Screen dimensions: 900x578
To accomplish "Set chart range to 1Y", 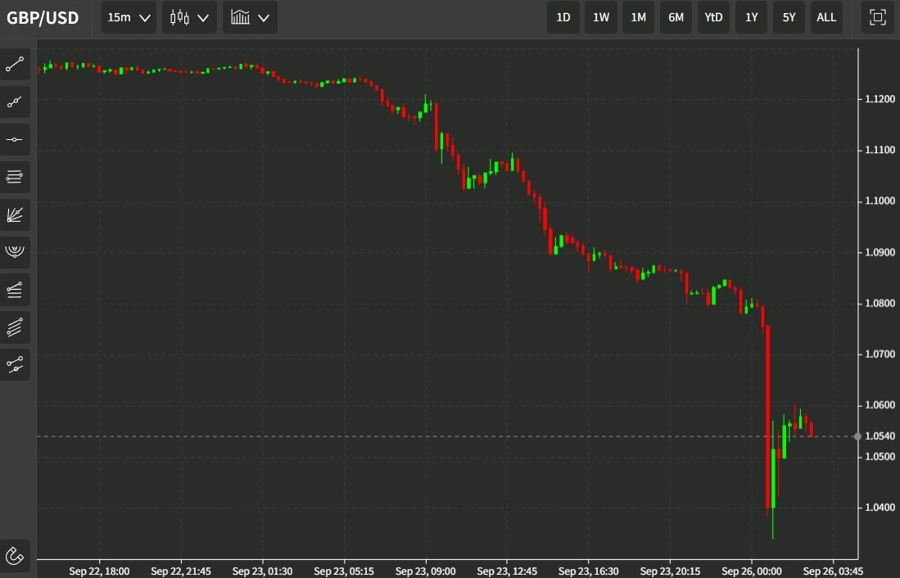I will (751, 17).
